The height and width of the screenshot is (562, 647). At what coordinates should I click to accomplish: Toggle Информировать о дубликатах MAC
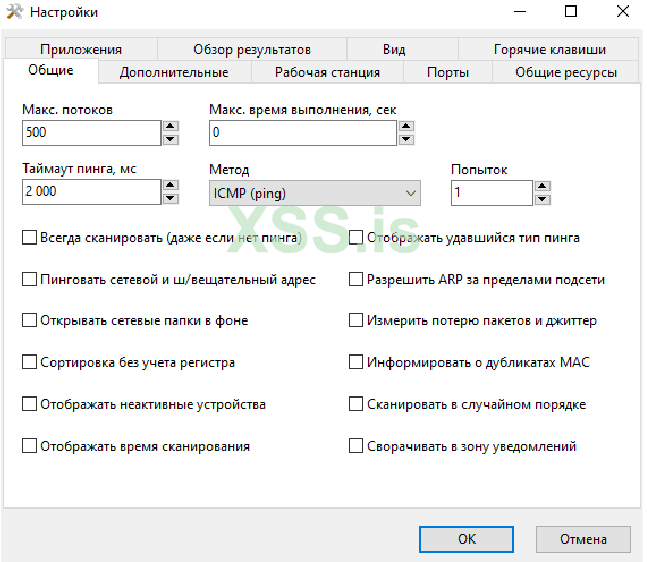pyautogui.click(x=356, y=362)
